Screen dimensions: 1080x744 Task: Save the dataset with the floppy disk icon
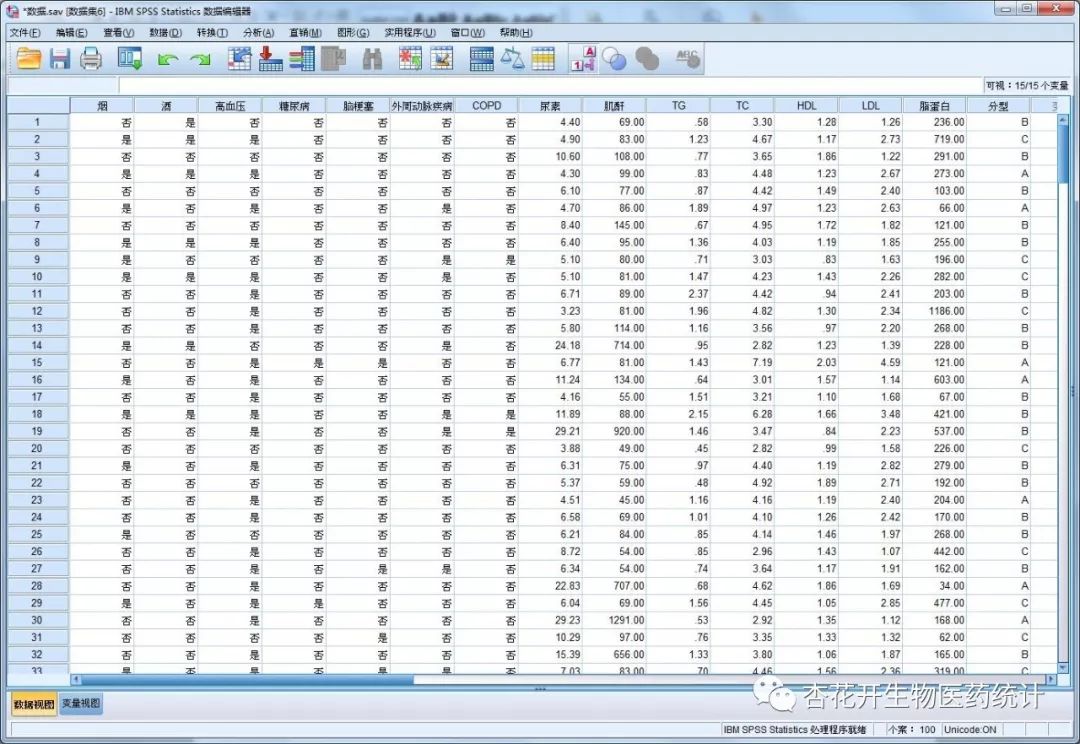click(x=60, y=60)
